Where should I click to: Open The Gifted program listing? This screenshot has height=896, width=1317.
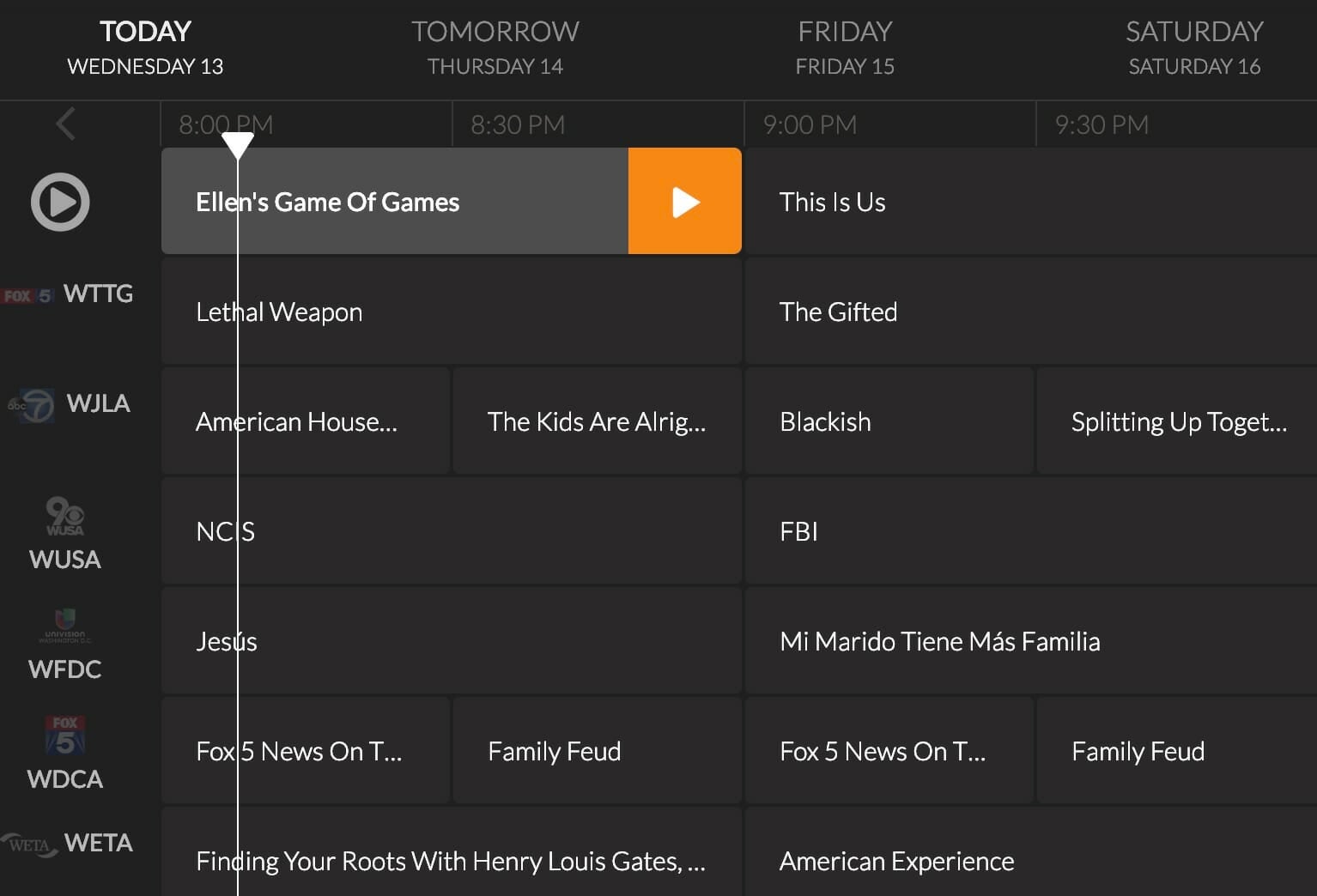tap(1031, 312)
